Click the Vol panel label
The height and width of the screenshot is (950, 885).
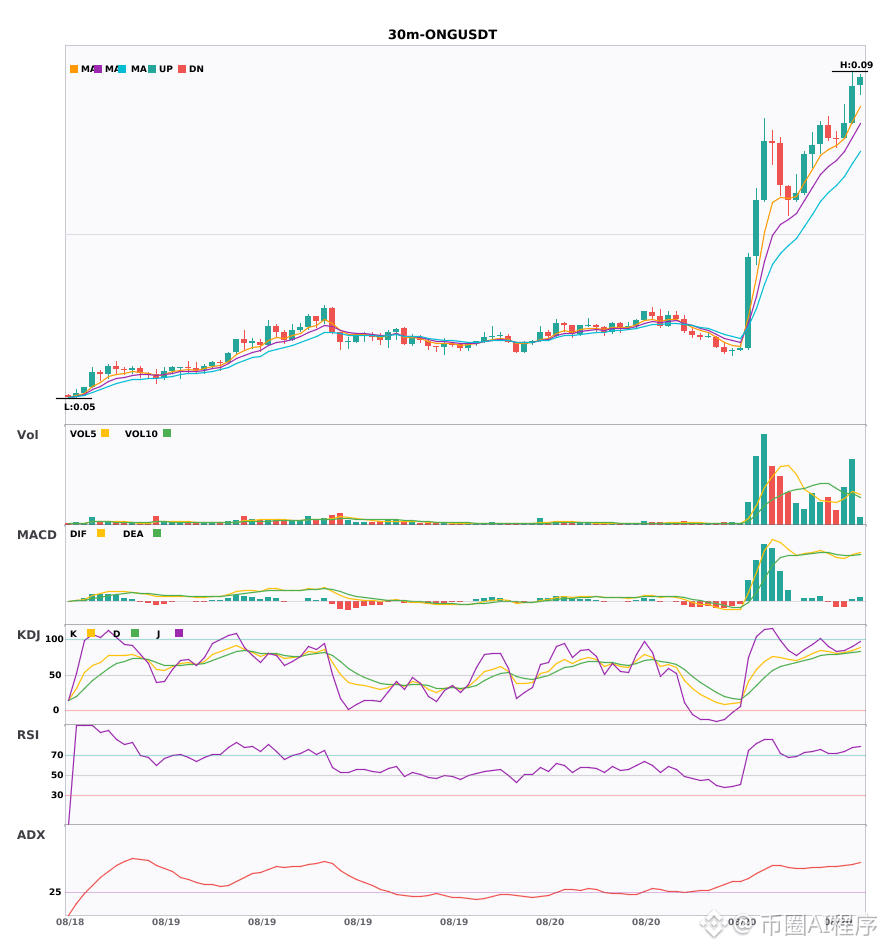click(27, 435)
